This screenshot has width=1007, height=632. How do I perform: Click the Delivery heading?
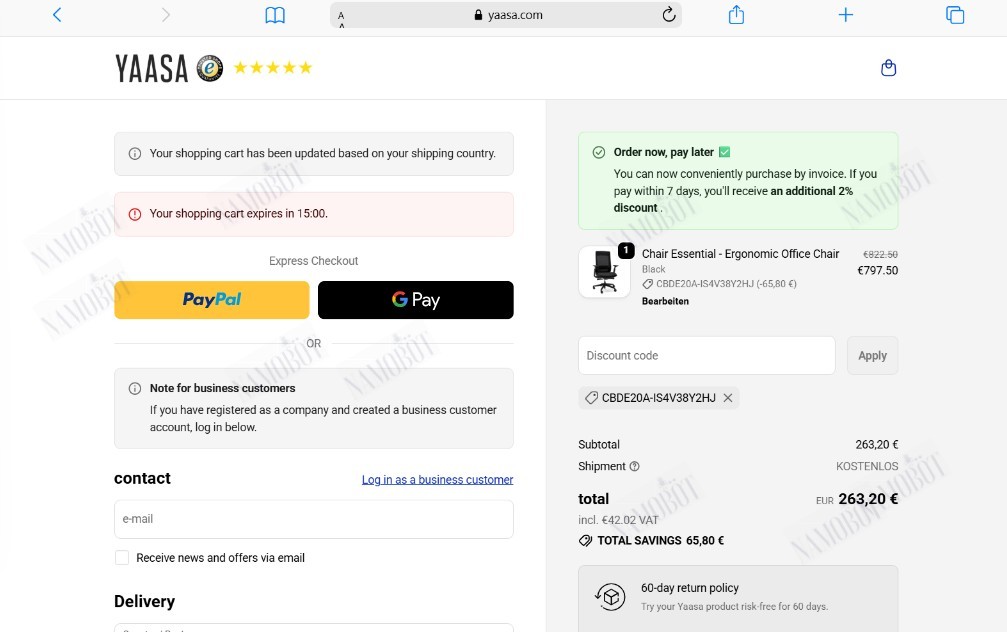pyautogui.click(x=144, y=601)
